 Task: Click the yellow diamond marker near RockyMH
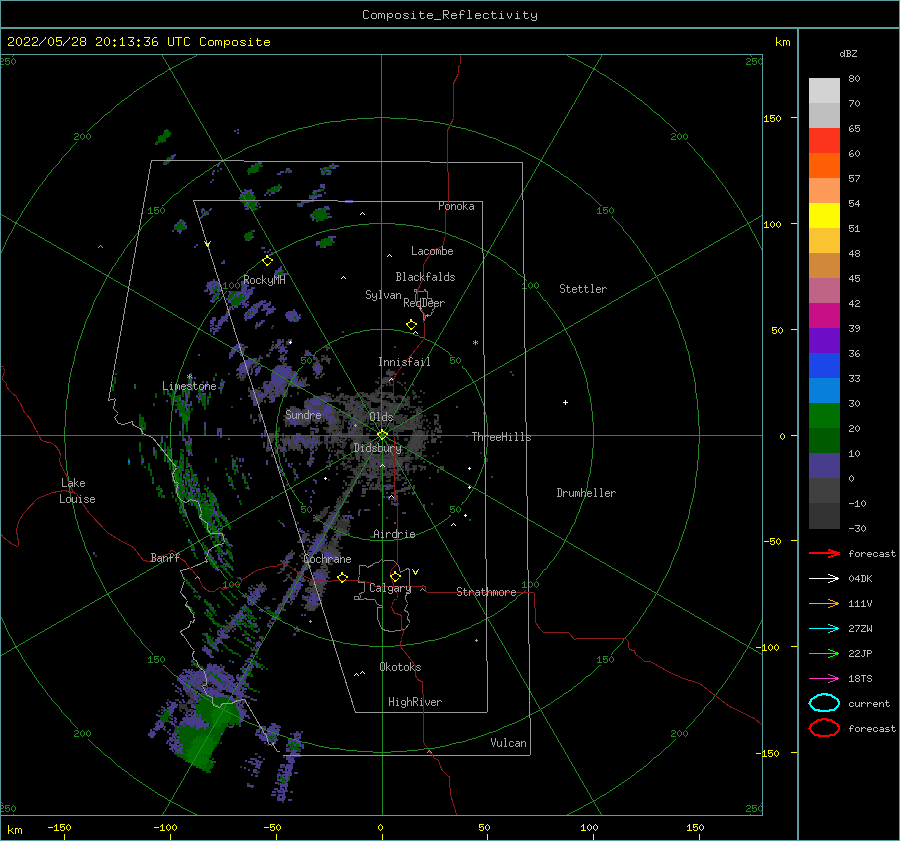coord(267,261)
